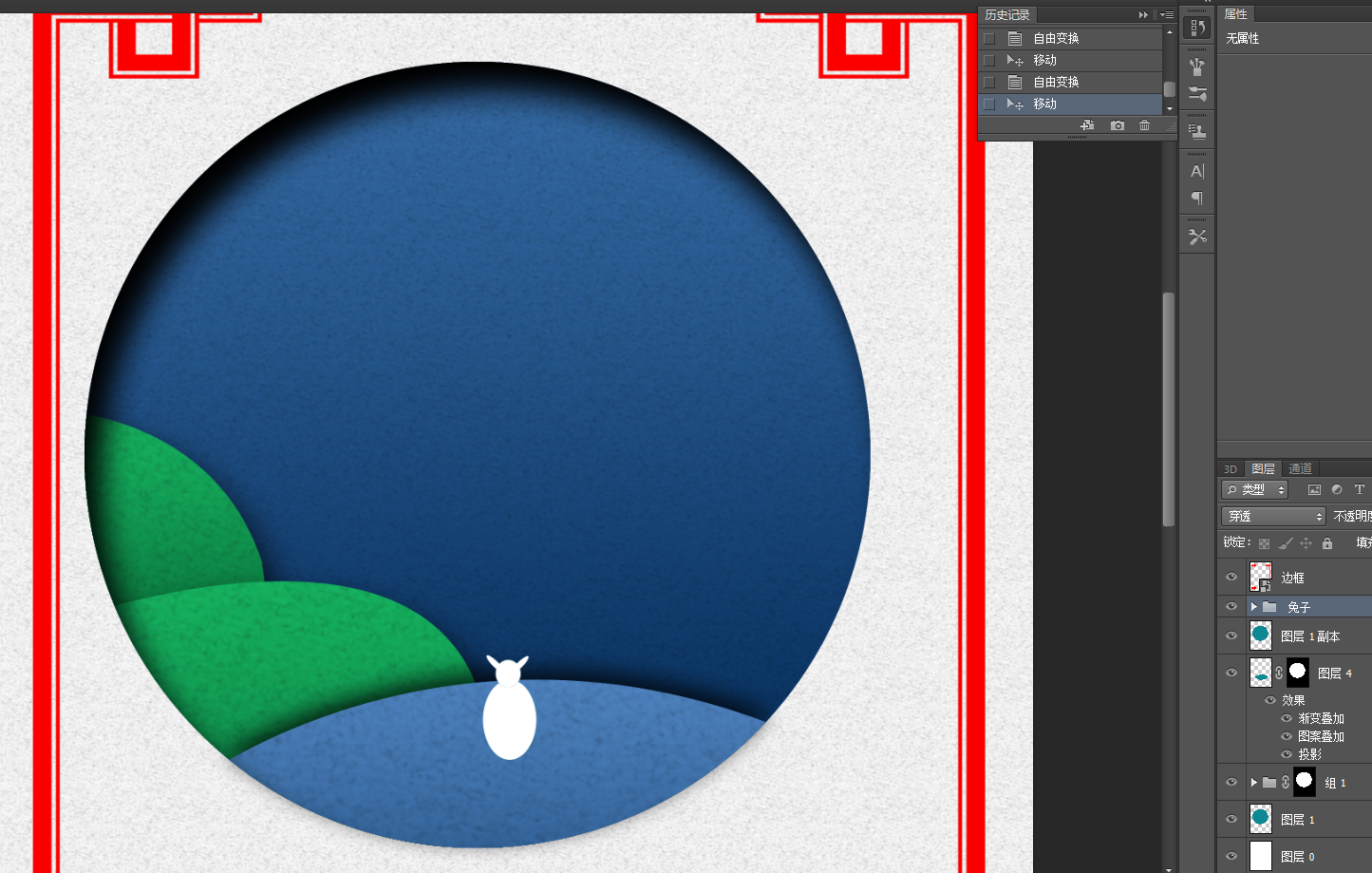Screen dimensions: 1372x873
Task: Hide layer 图层 1
Action: pos(1231,819)
